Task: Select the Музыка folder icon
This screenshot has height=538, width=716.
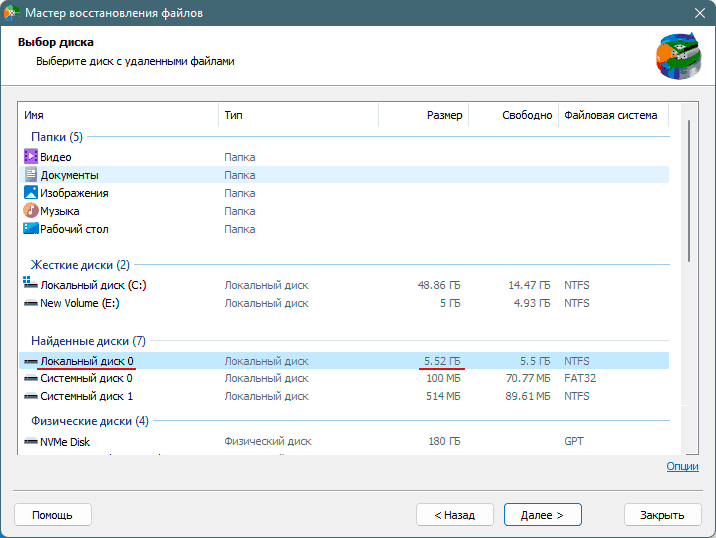Action: pyautogui.click(x=31, y=211)
